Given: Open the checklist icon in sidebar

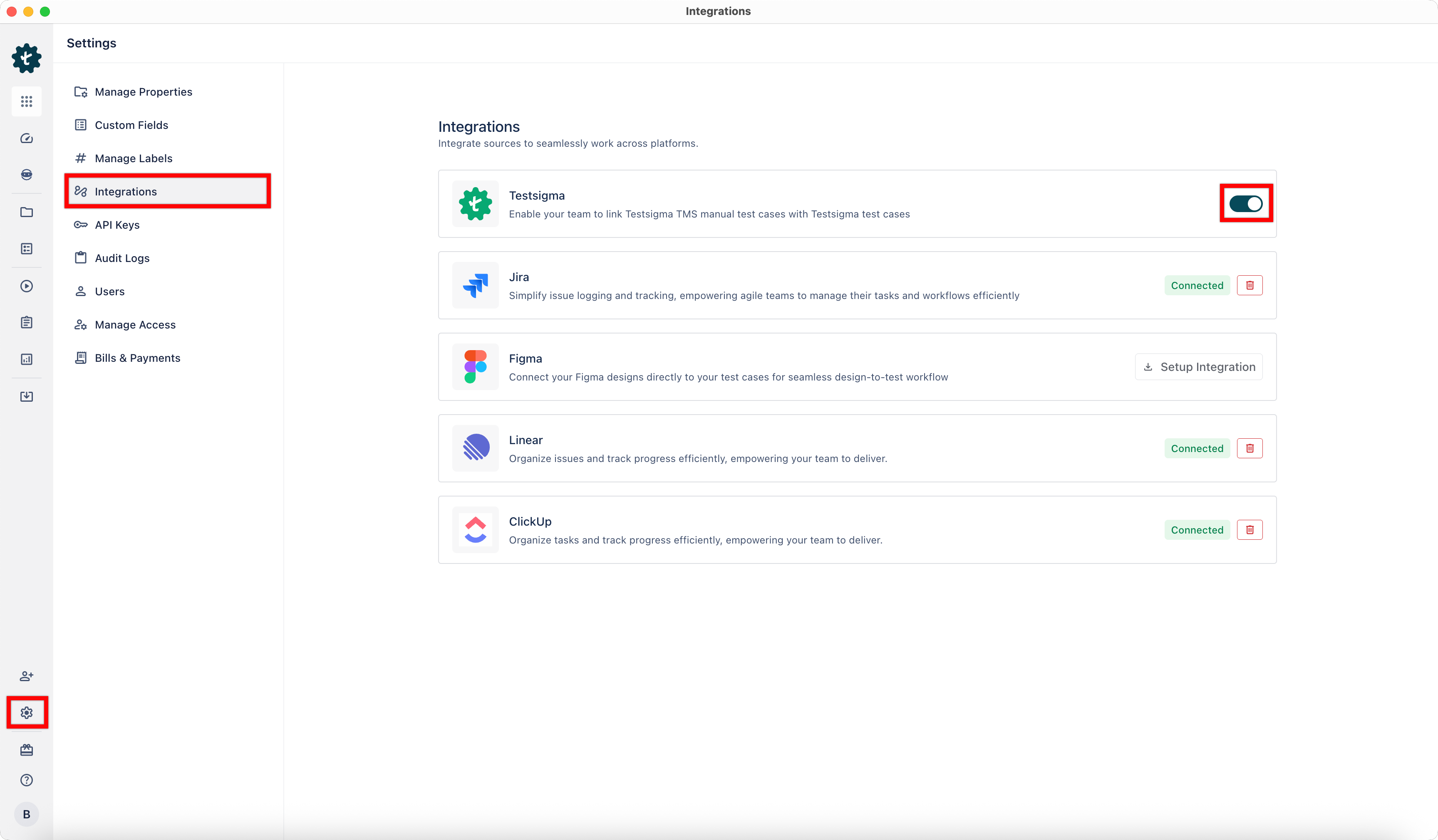Looking at the screenshot, I should point(26,249).
